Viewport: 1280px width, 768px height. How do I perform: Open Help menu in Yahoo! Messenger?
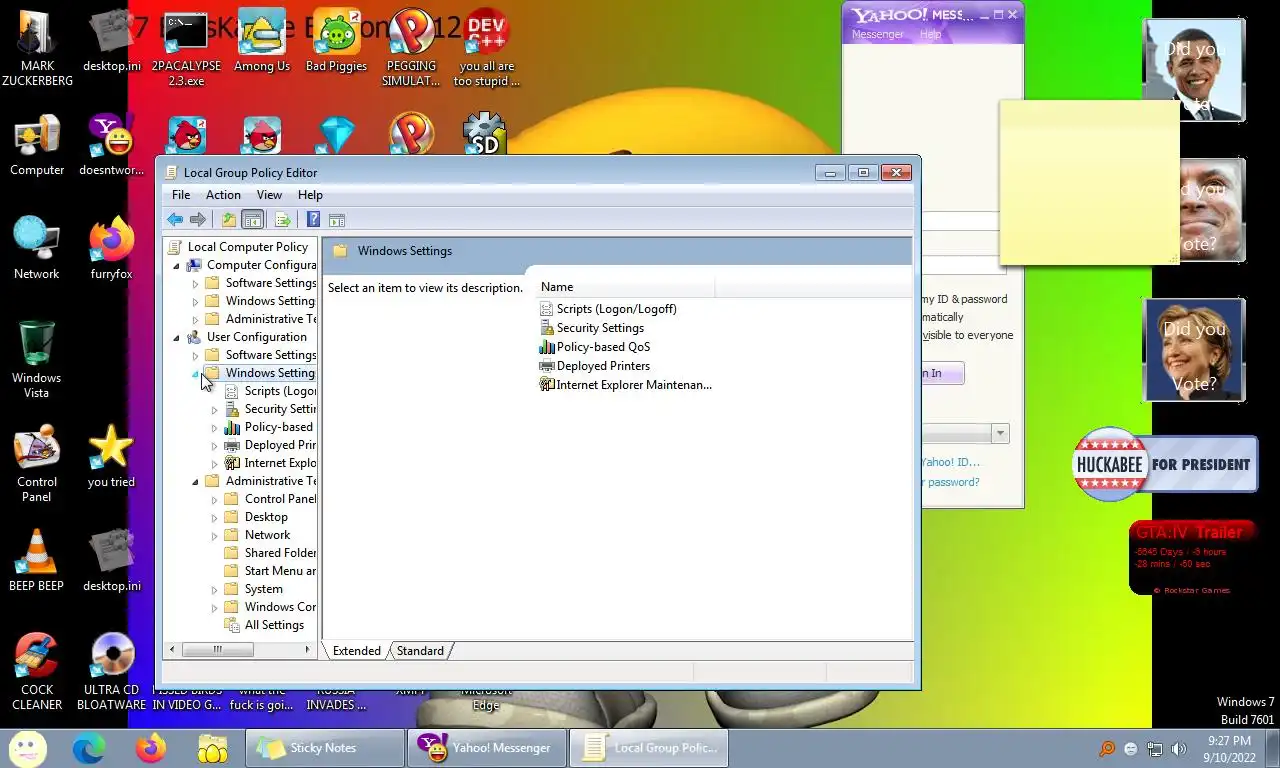coord(930,34)
